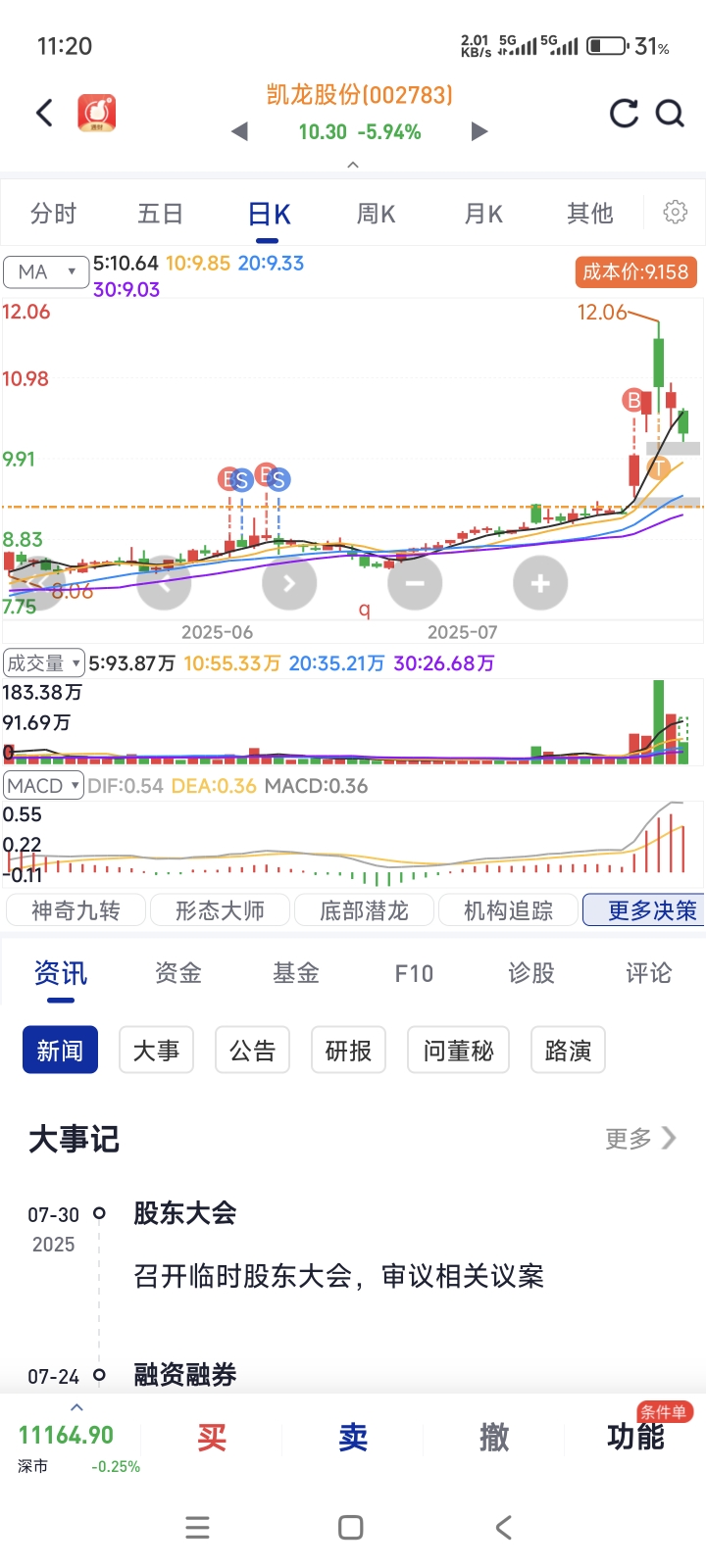Open the 评论 section tab
The height and width of the screenshot is (1568, 706).
pos(649,973)
